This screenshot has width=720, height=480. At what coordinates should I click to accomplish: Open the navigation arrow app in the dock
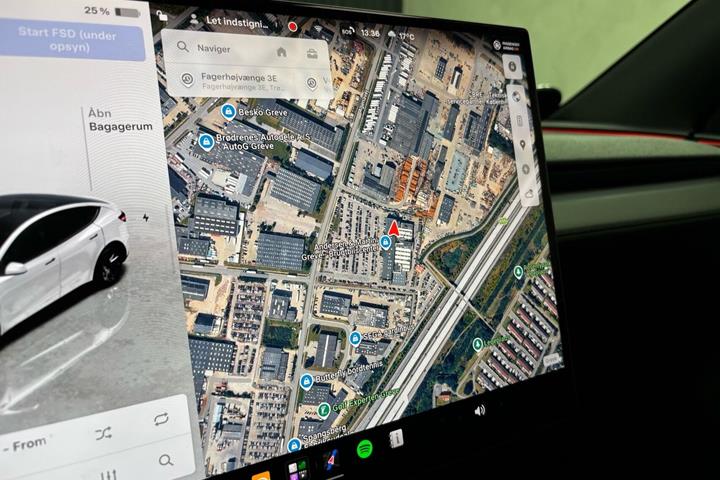(331, 459)
